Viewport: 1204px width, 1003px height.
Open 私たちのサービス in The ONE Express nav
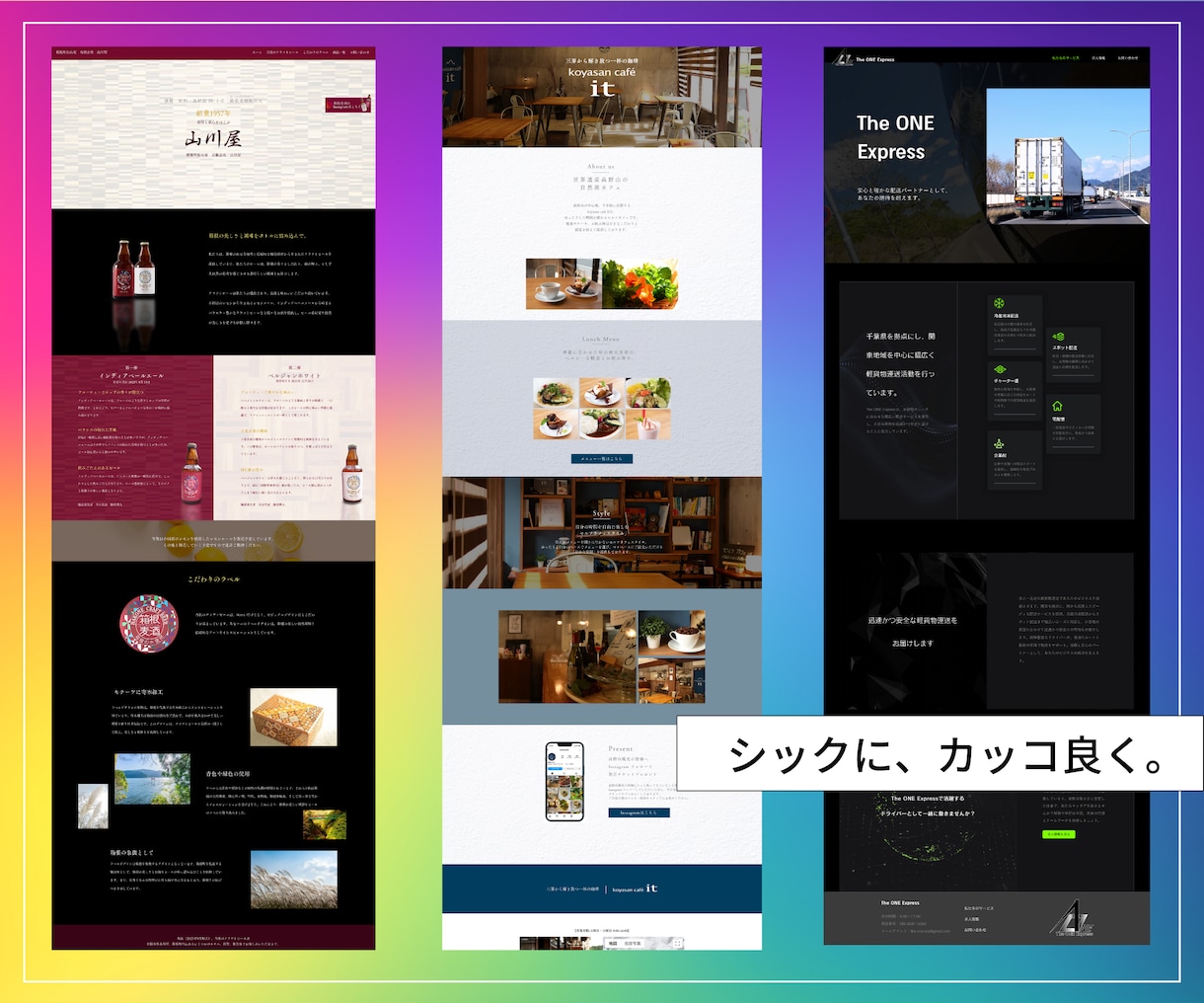pos(1065,58)
